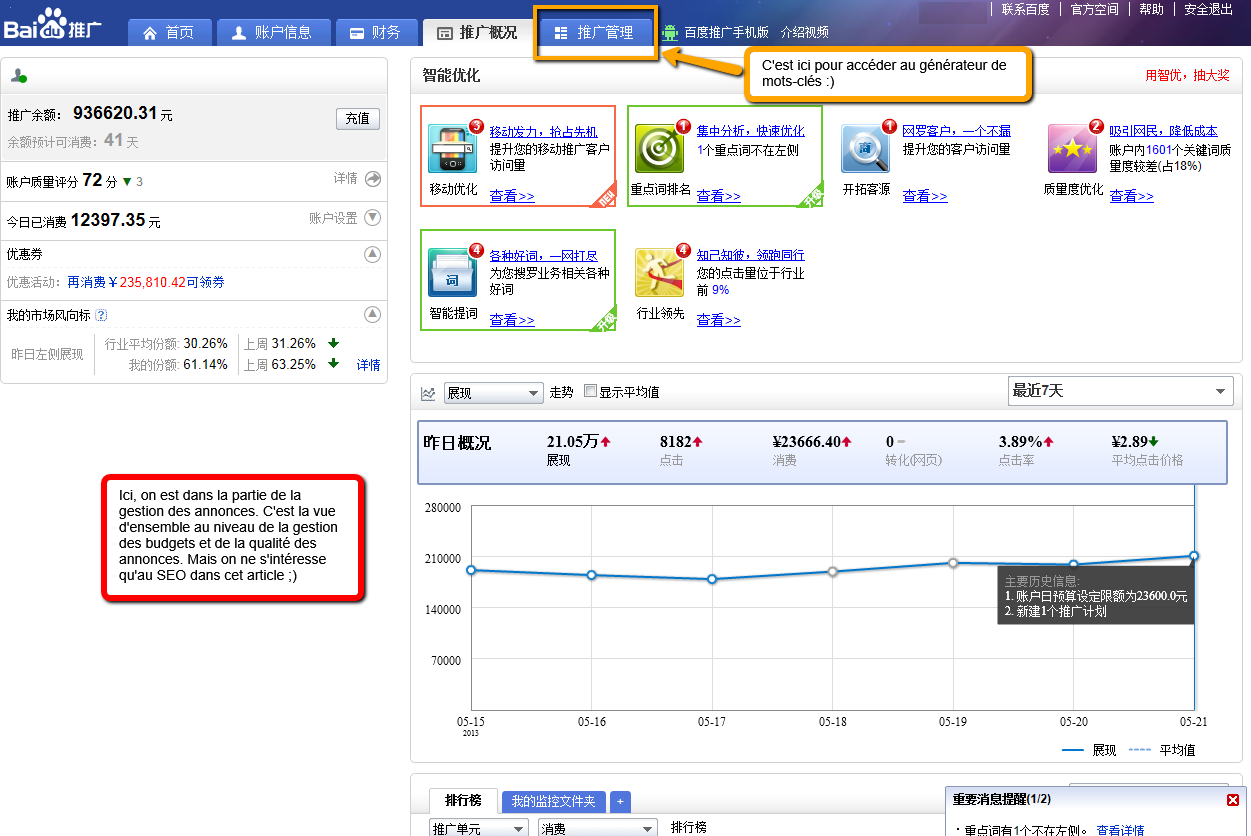
Task: Enable the 显示平均值 checkbox
Action: tap(590, 392)
